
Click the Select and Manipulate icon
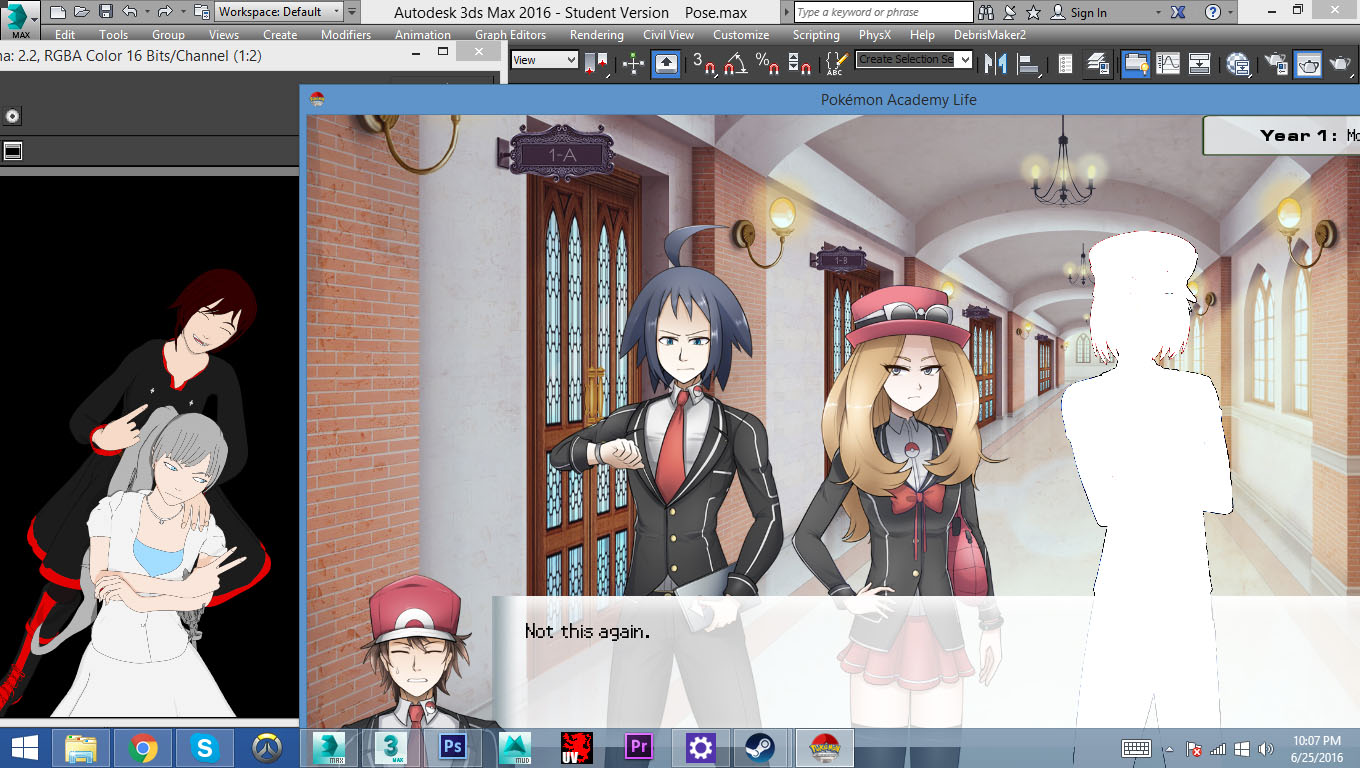pyautogui.click(x=666, y=64)
